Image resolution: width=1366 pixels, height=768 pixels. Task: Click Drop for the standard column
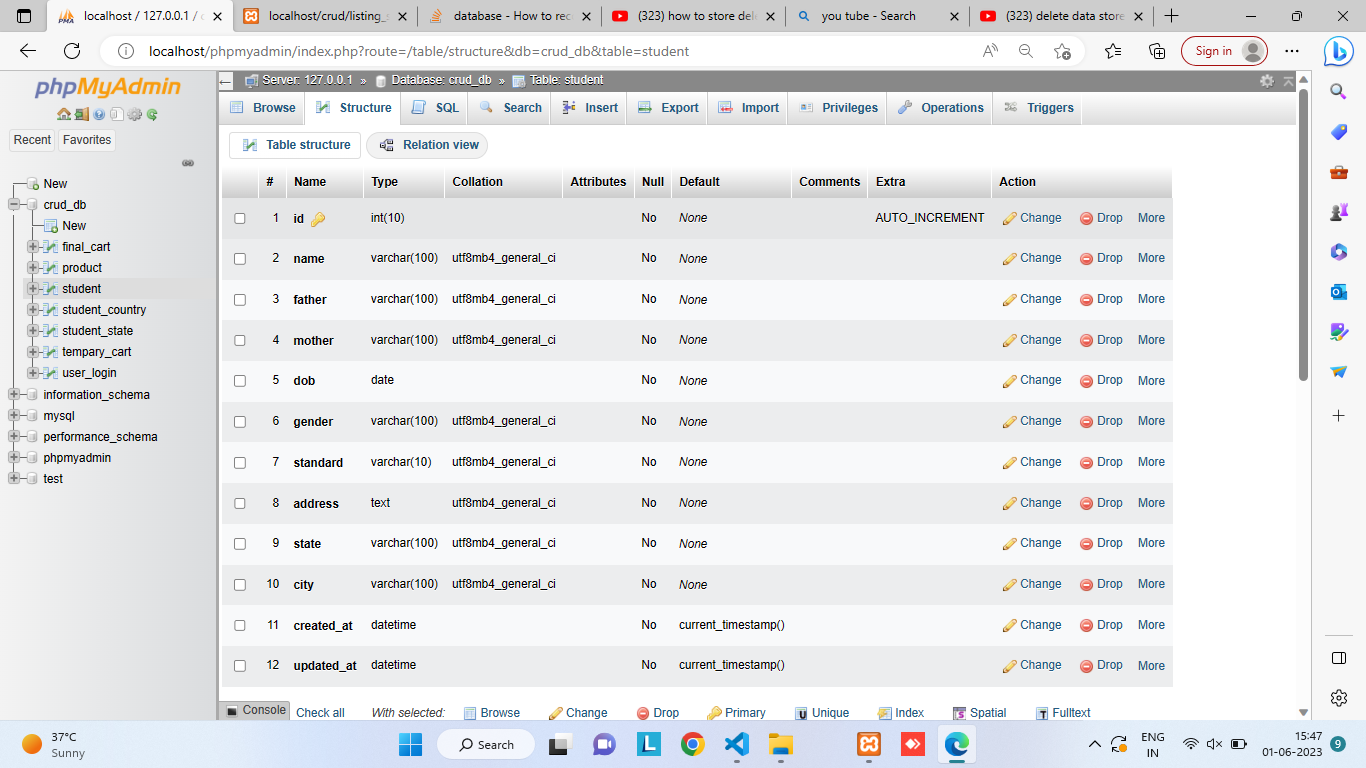1101,462
